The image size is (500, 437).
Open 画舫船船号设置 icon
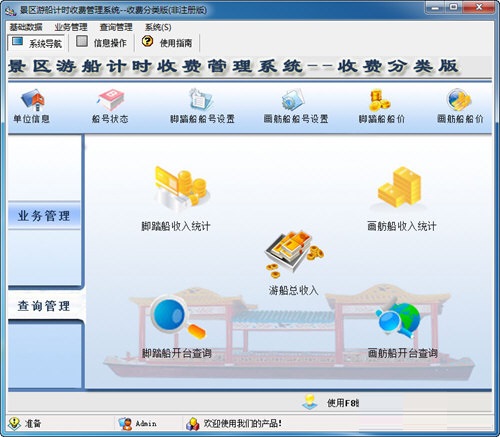point(293,99)
